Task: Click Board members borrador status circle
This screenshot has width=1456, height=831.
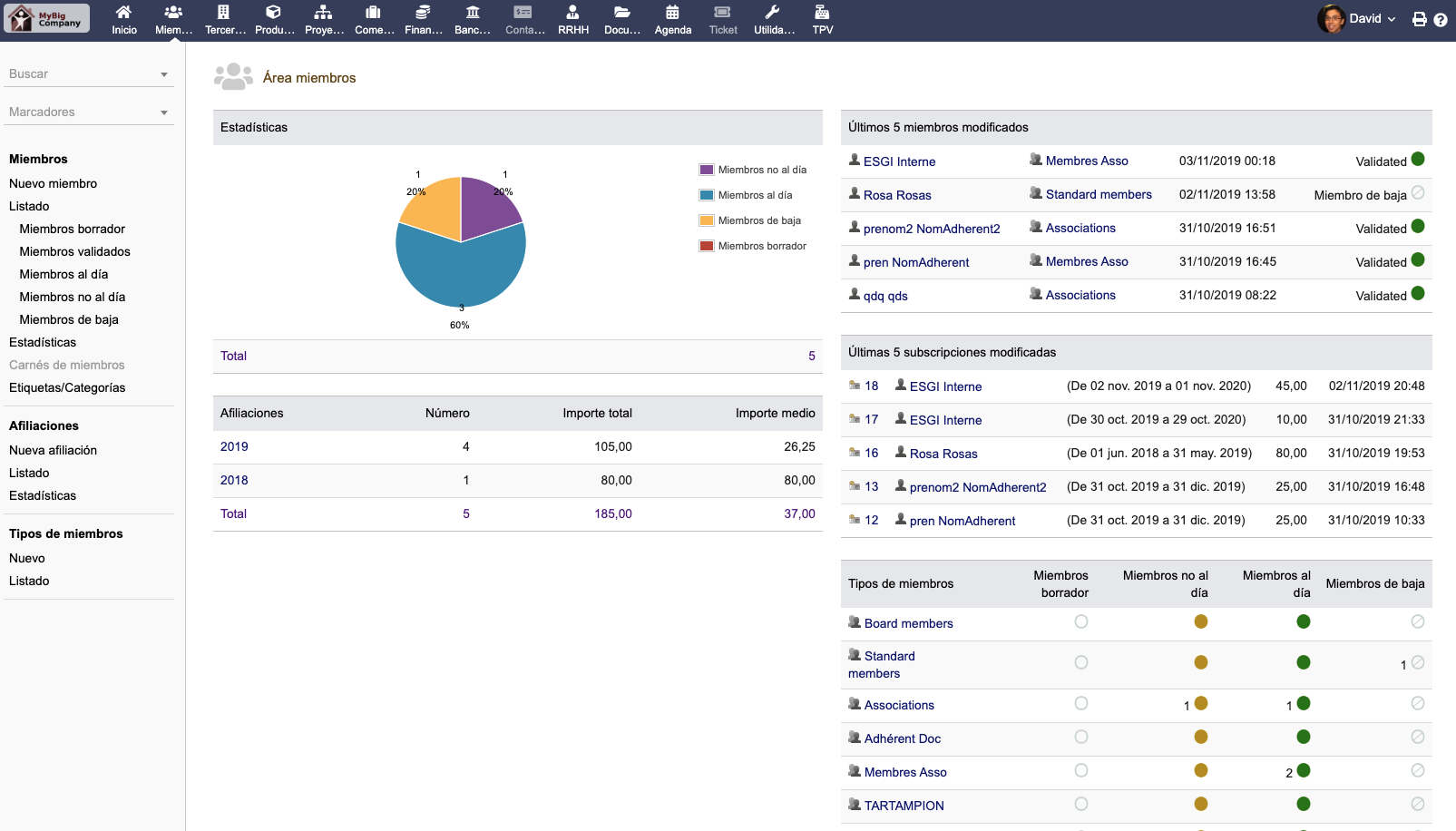Action: click(1081, 621)
